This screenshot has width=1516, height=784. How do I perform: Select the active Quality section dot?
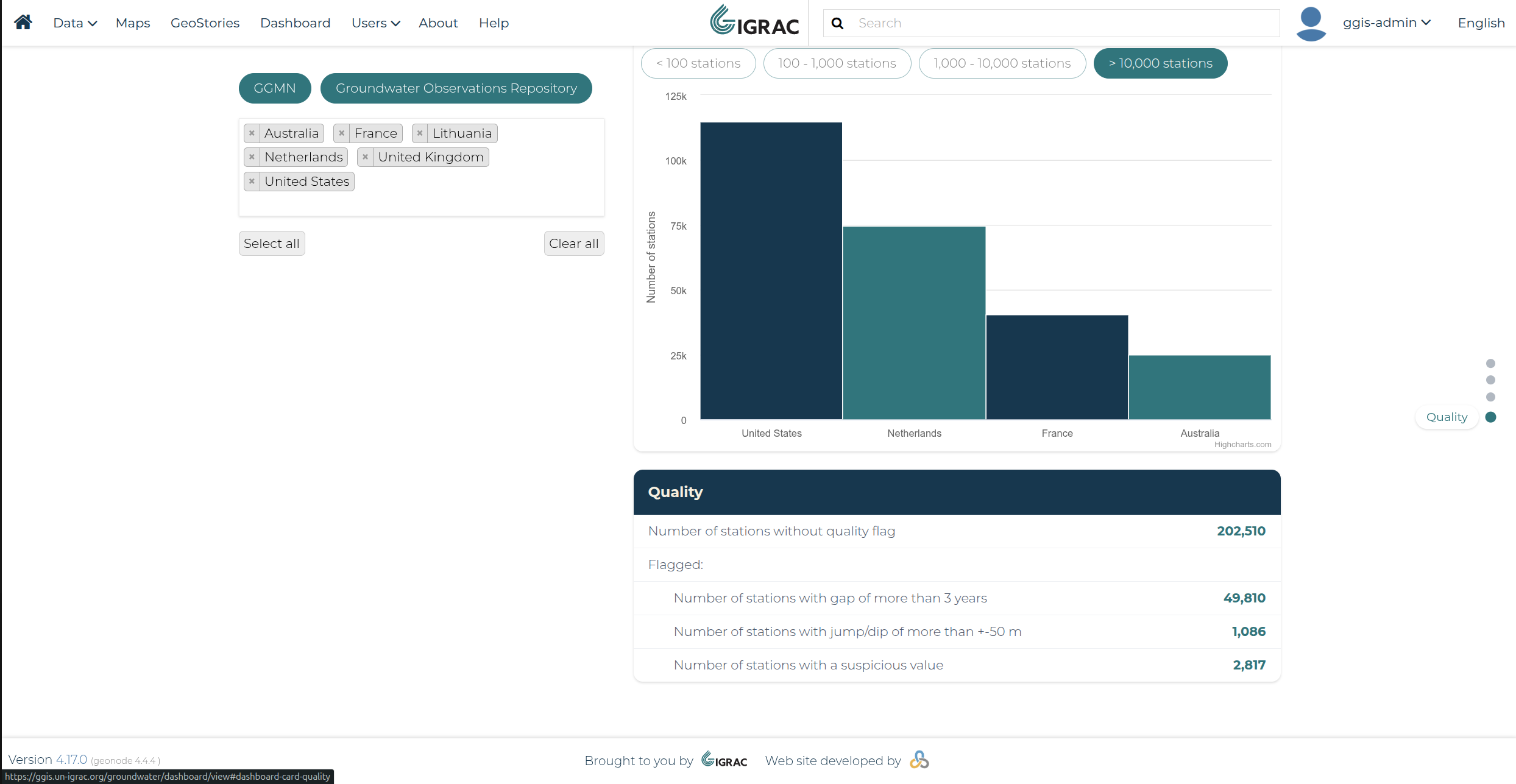1490,417
